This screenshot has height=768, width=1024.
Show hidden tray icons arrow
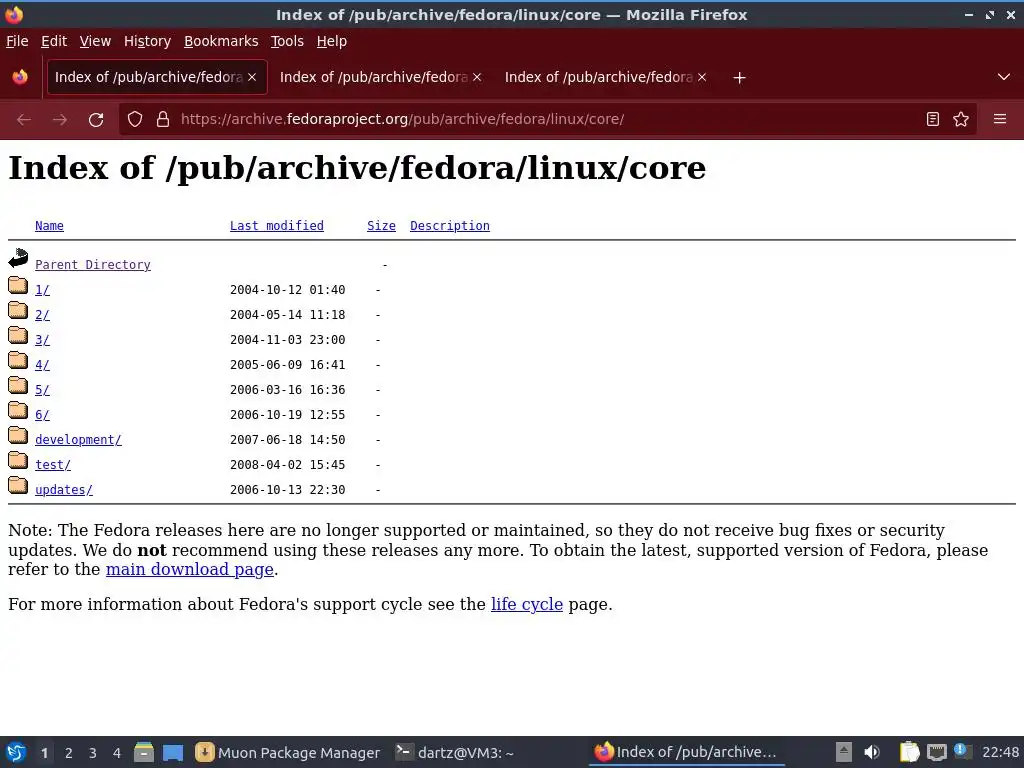click(x=844, y=753)
